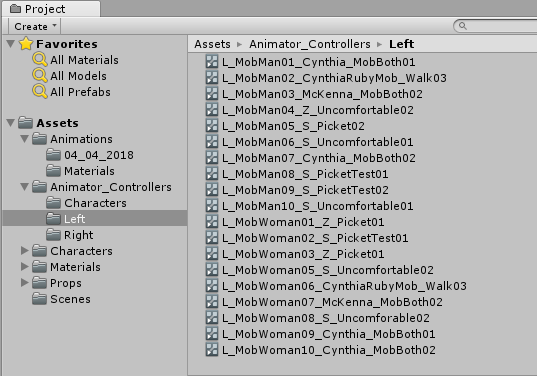Click the L_MobWoman02_S_PicketTest01 controller icon
Viewport: 537px width, 376px height.
click(212, 238)
